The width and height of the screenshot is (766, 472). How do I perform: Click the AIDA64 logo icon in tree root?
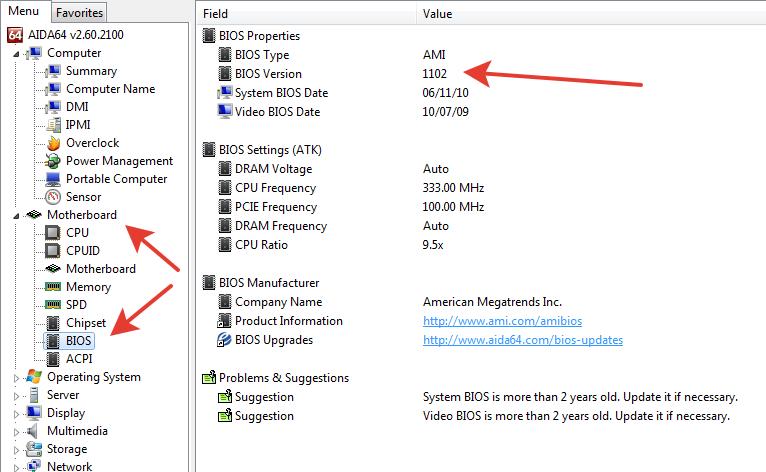tap(15, 35)
